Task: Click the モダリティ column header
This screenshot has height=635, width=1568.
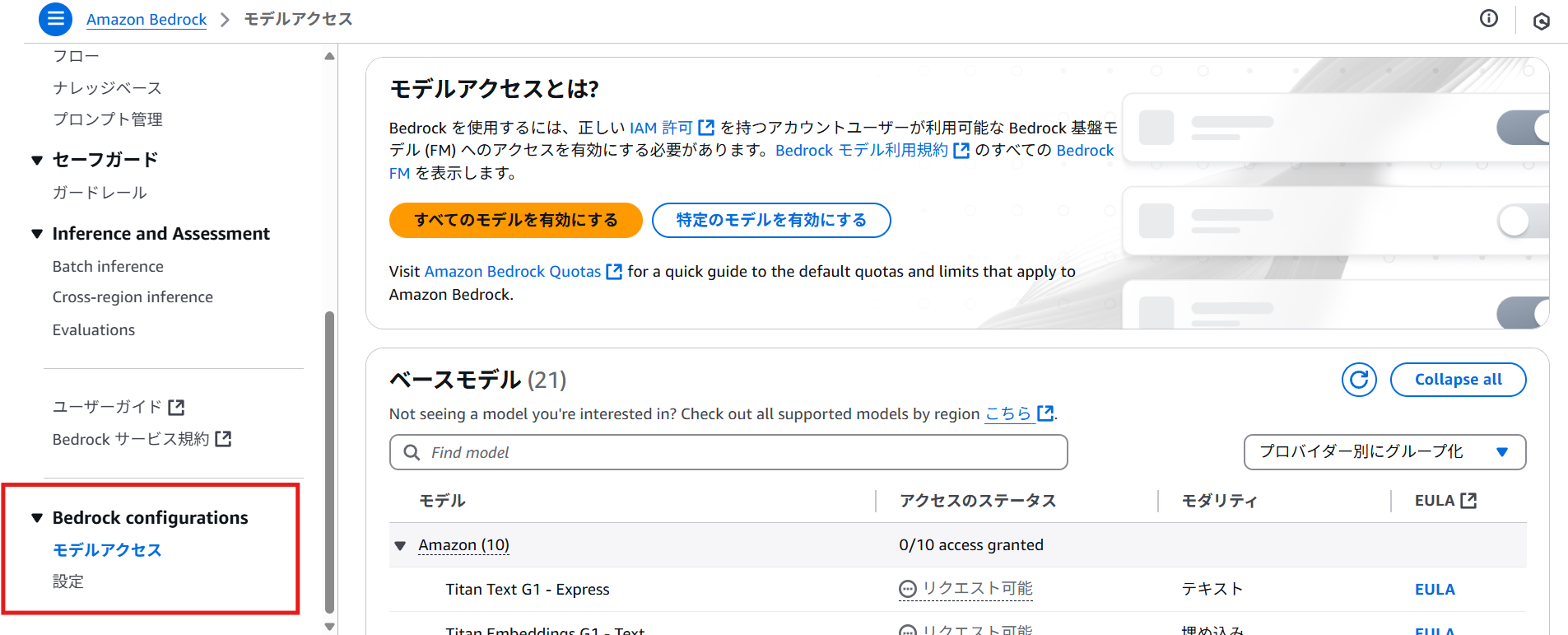Action: pyautogui.click(x=1220, y=501)
